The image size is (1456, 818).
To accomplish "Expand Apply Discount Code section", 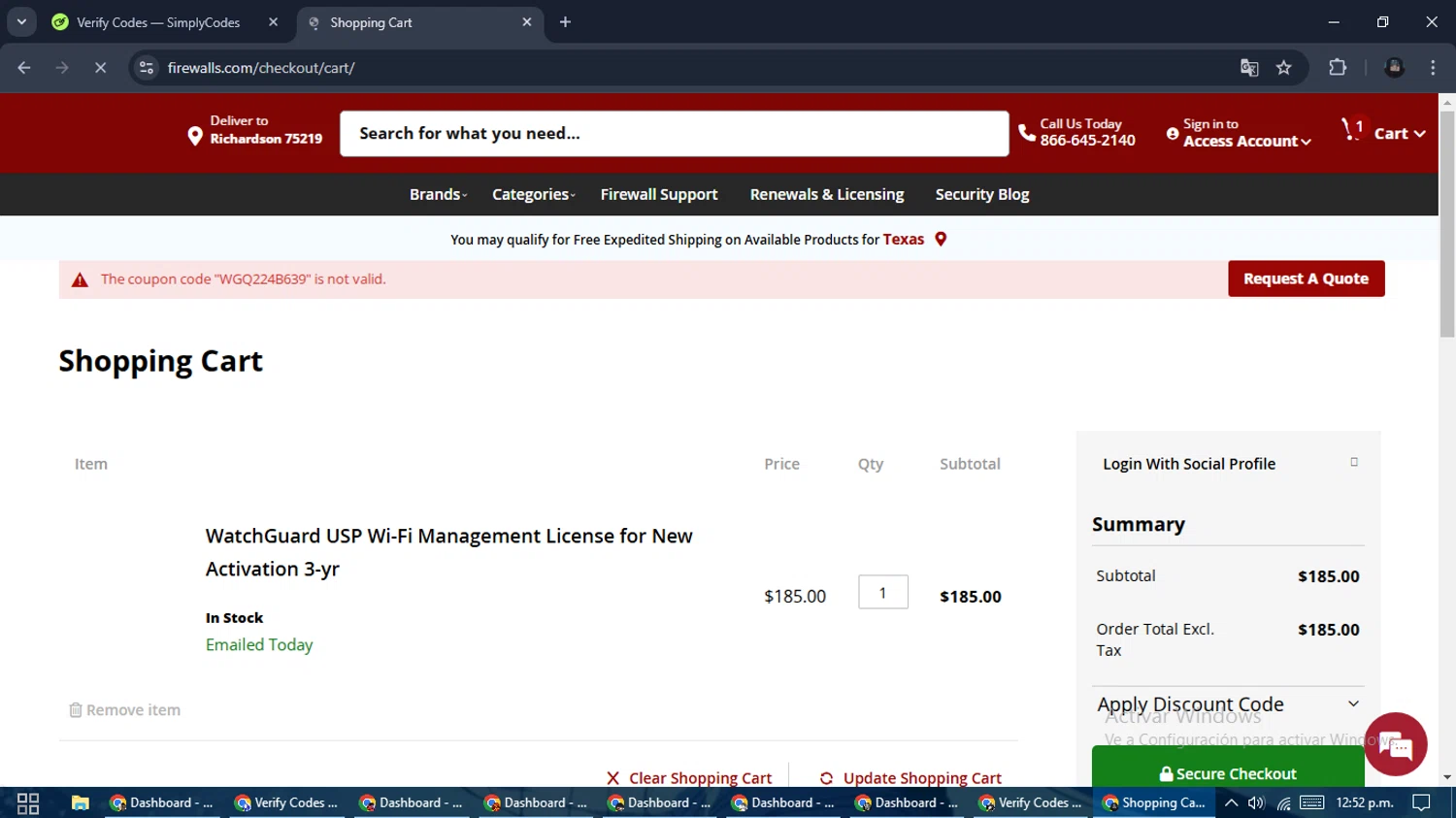I will [x=1228, y=704].
